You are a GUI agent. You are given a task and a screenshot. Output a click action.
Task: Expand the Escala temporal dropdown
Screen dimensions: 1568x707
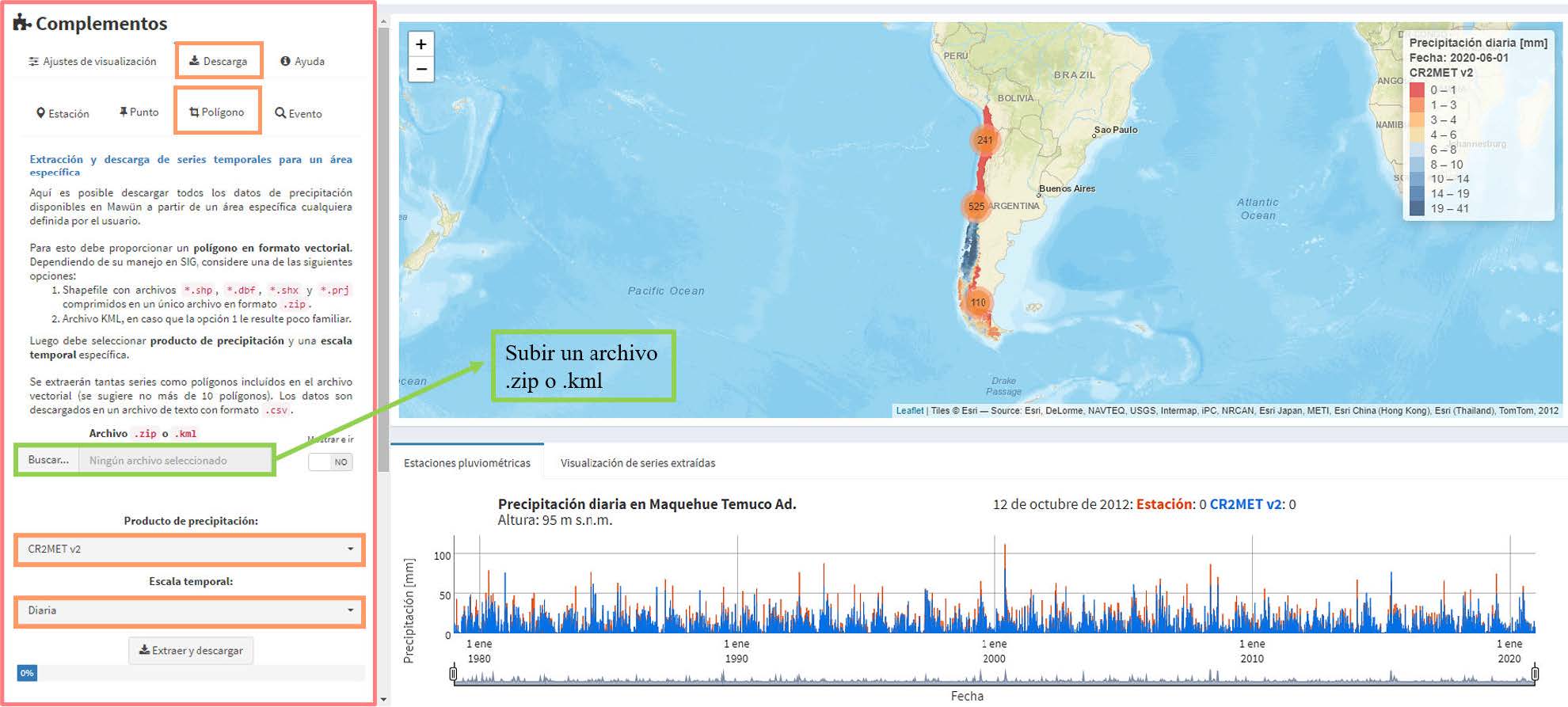tap(189, 611)
